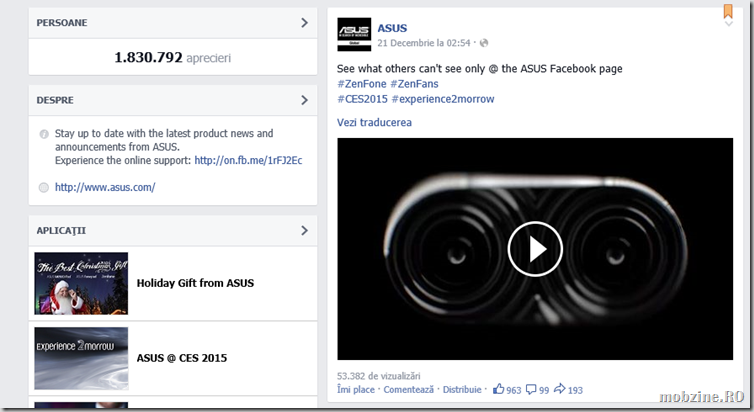Viewport: 754px width, 412px height.
Task: Open the DESPRE section header
Action: pyautogui.click(x=173, y=100)
